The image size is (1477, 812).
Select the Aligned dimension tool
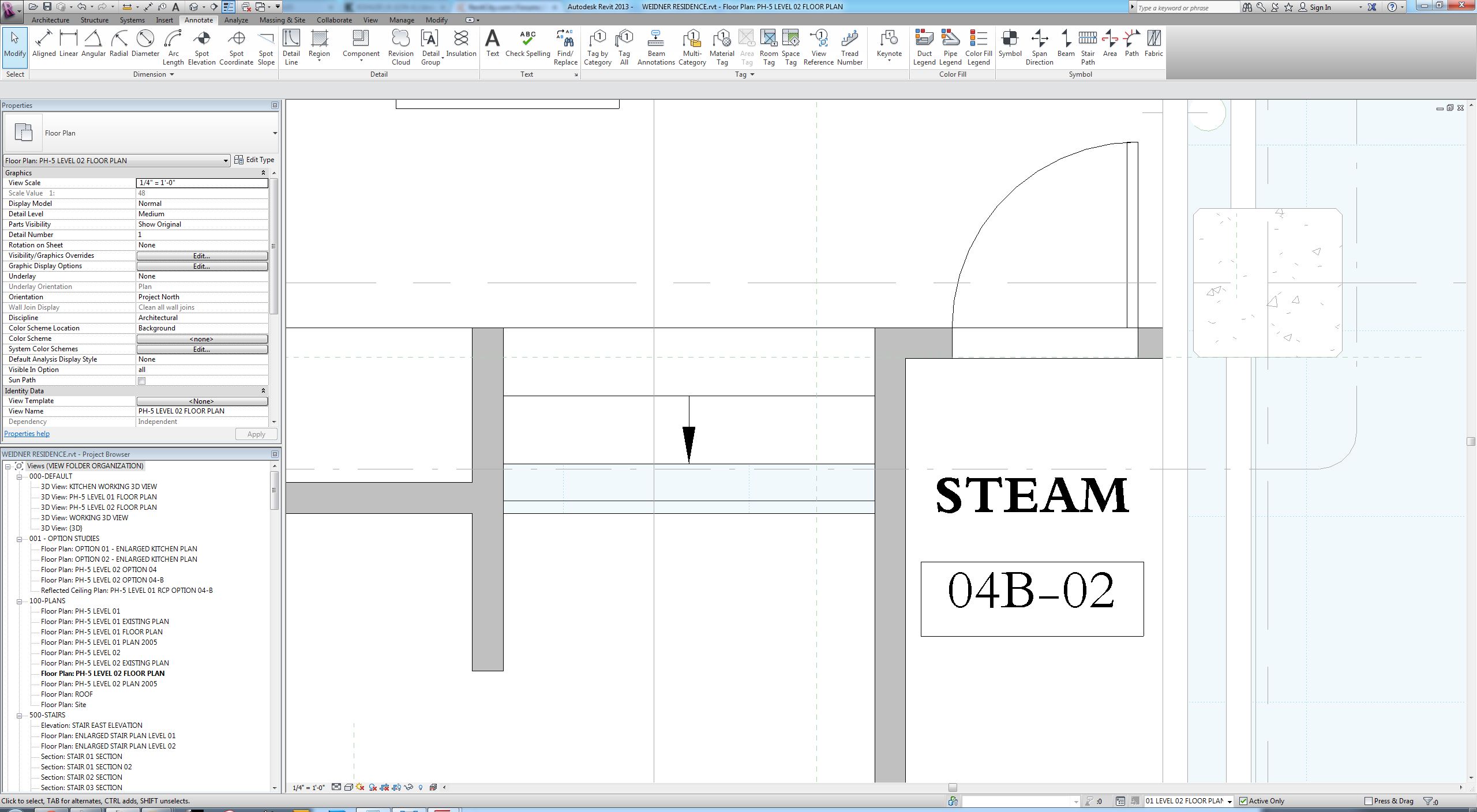44,44
